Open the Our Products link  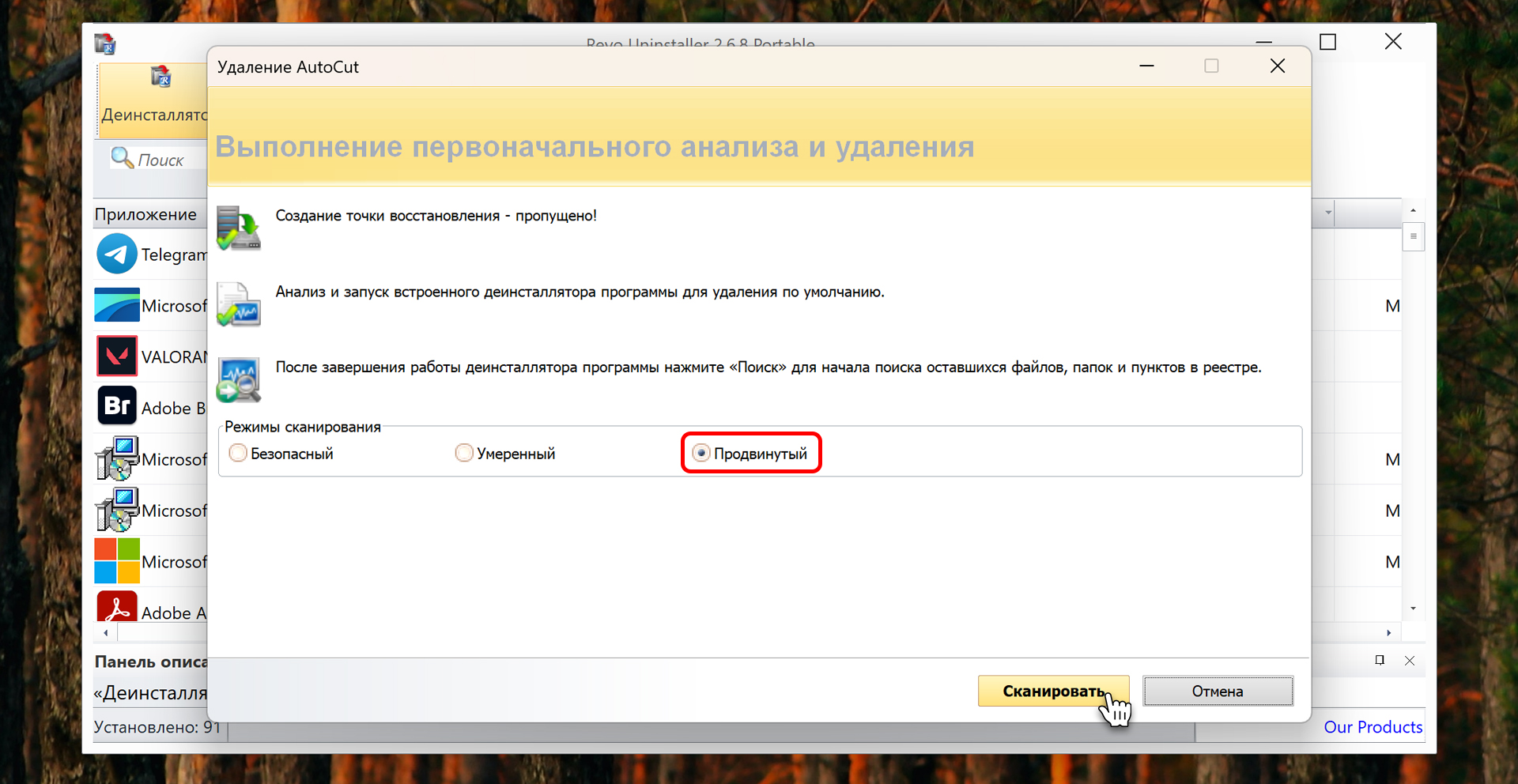click(1373, 727)
